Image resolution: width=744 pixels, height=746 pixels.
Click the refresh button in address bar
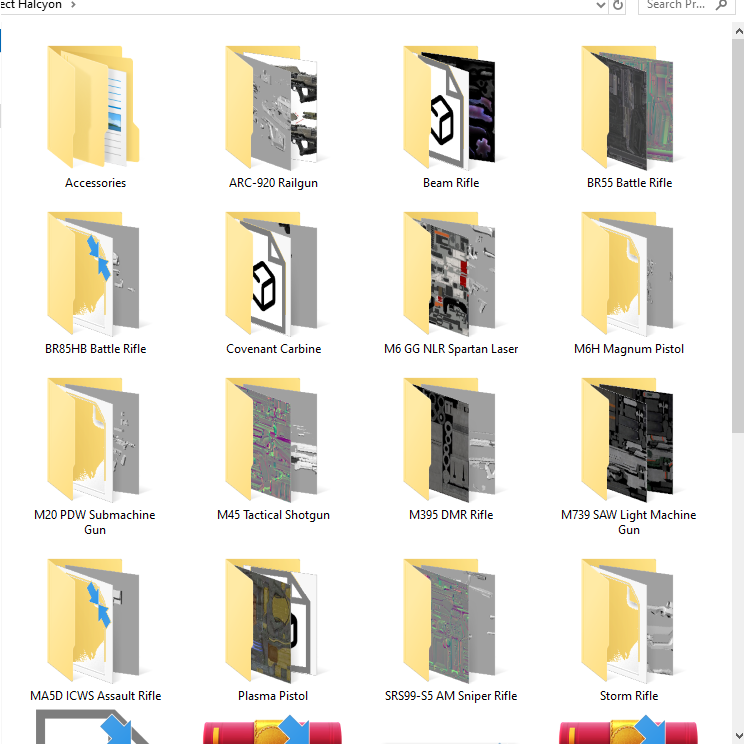coord(617,5)
